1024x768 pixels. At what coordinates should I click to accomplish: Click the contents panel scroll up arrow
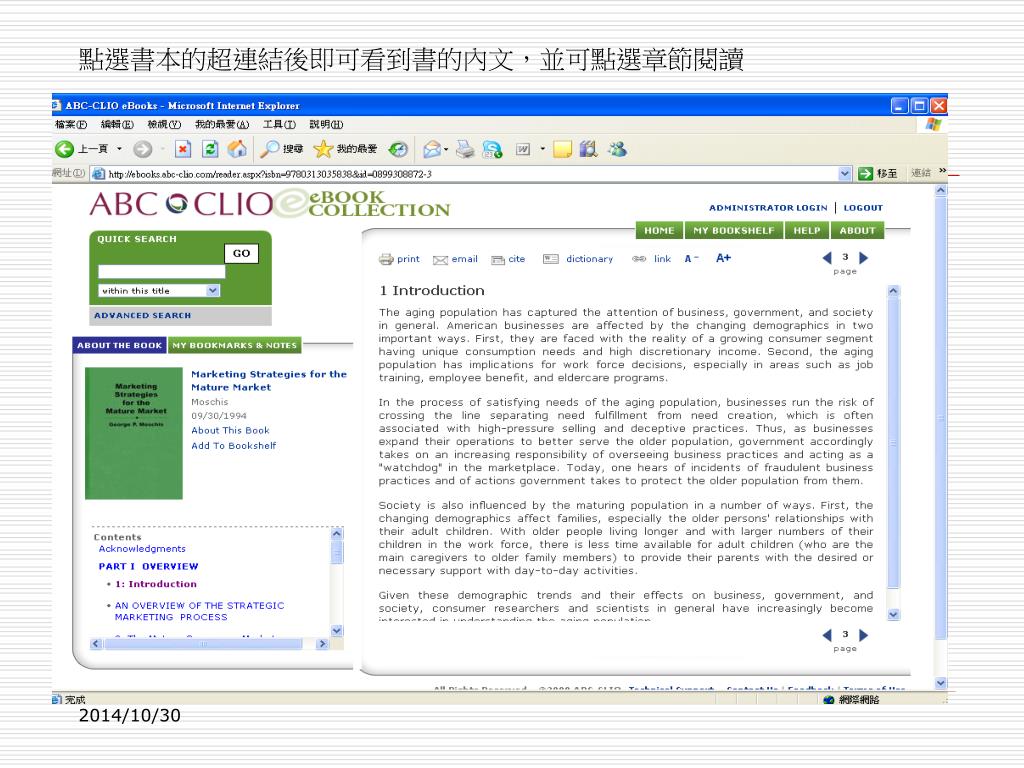pos(337,533)
